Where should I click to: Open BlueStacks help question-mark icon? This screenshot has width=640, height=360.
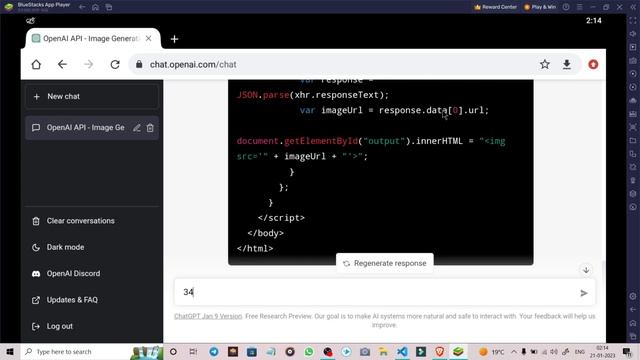pos(566,7)
